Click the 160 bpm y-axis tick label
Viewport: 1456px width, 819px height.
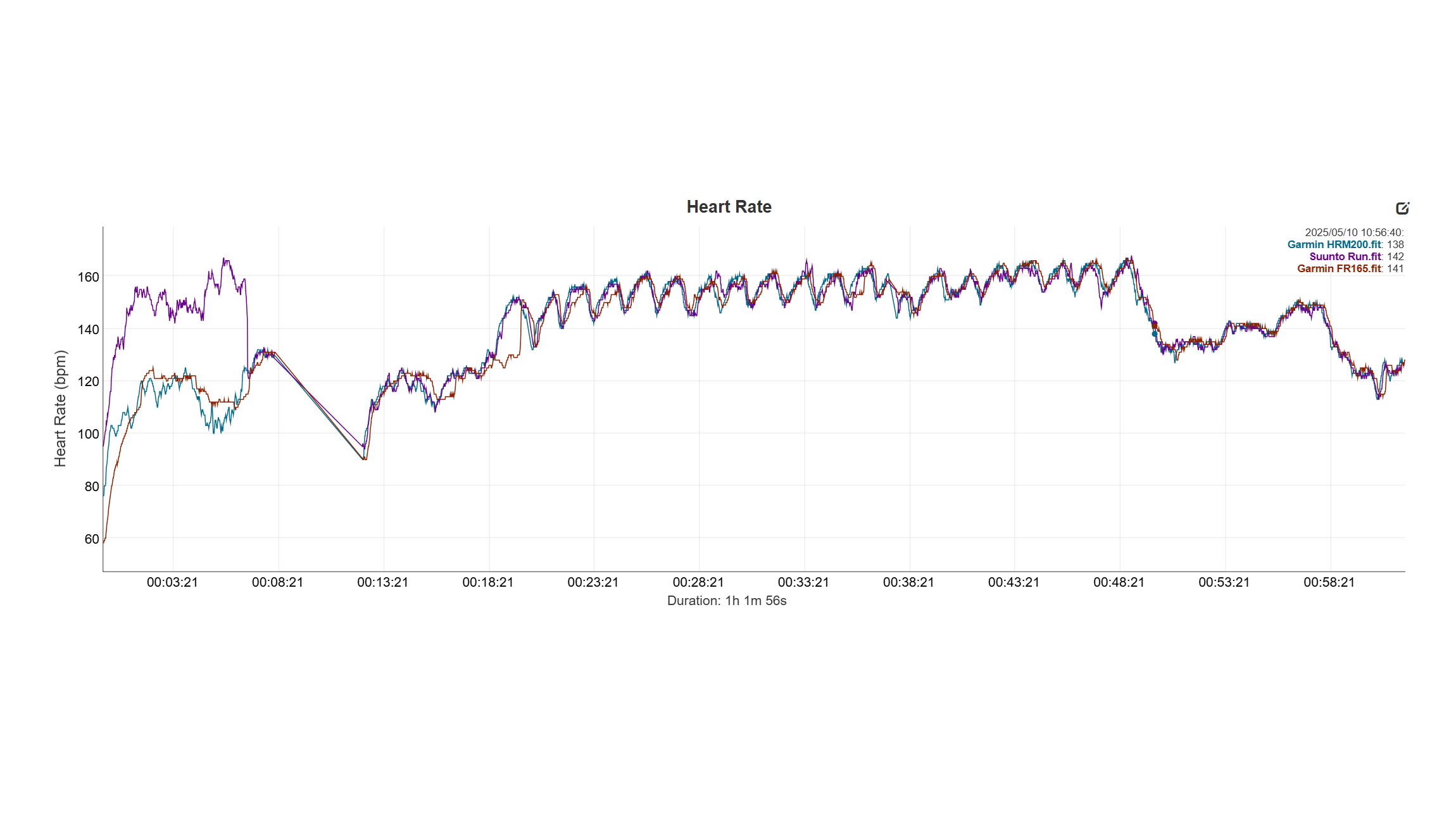(x=89, y=277)
